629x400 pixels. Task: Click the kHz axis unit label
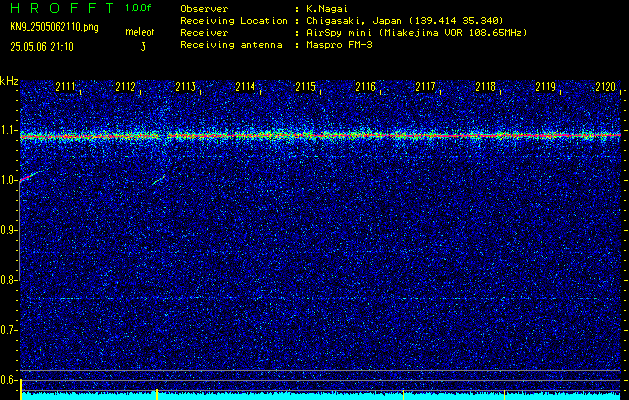tap(9, 81)
